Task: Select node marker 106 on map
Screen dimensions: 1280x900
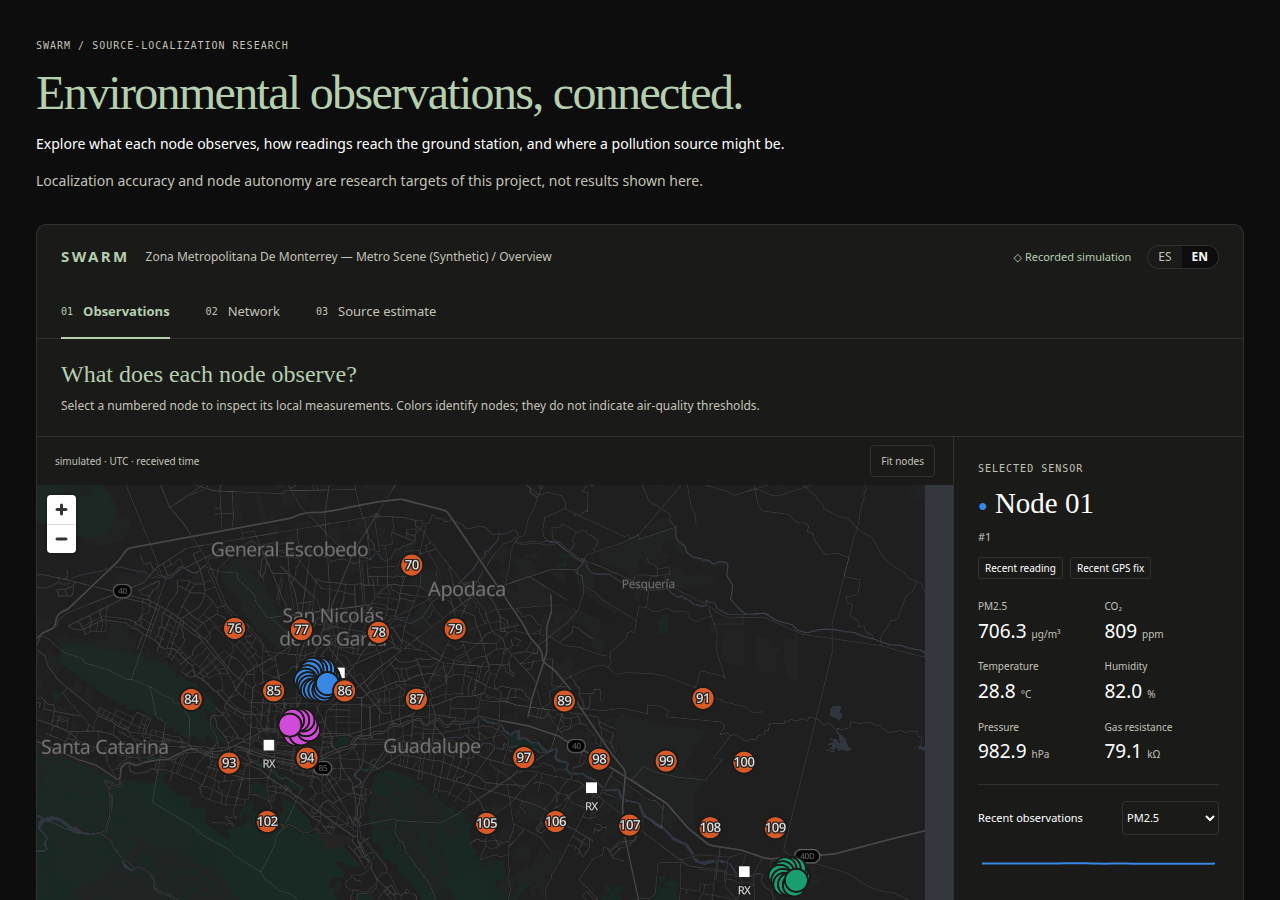Action: tap(556, 822)
